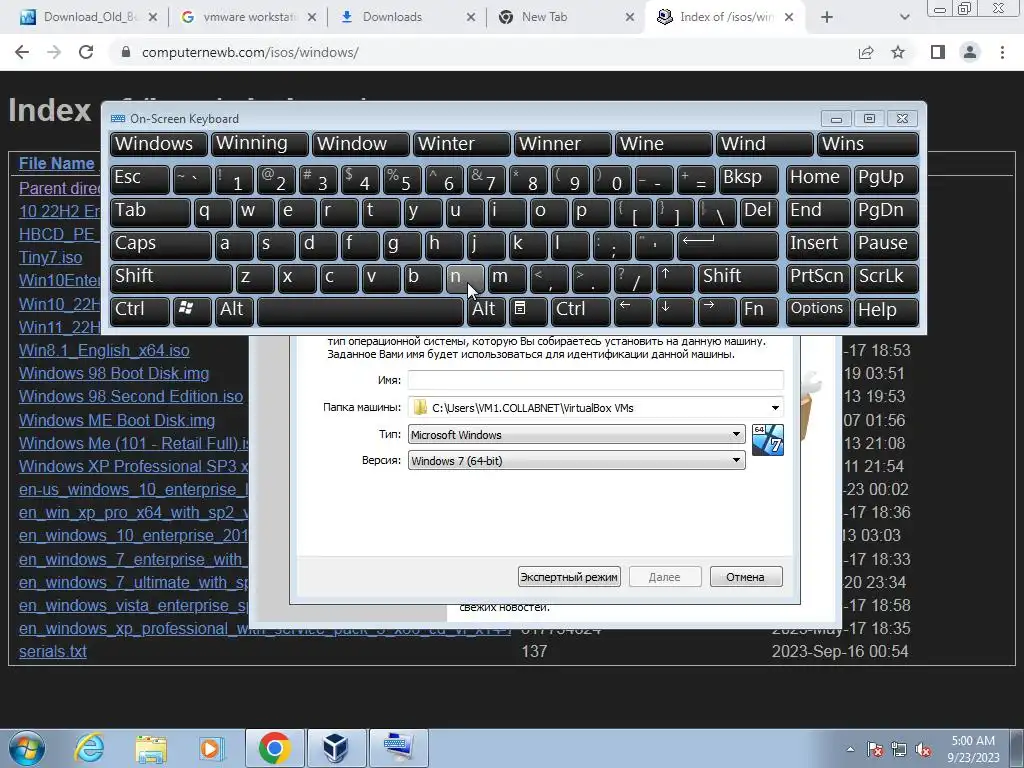
Task: Click the Windows 7 64-bit OS icon
Action: tap(767, 440)
